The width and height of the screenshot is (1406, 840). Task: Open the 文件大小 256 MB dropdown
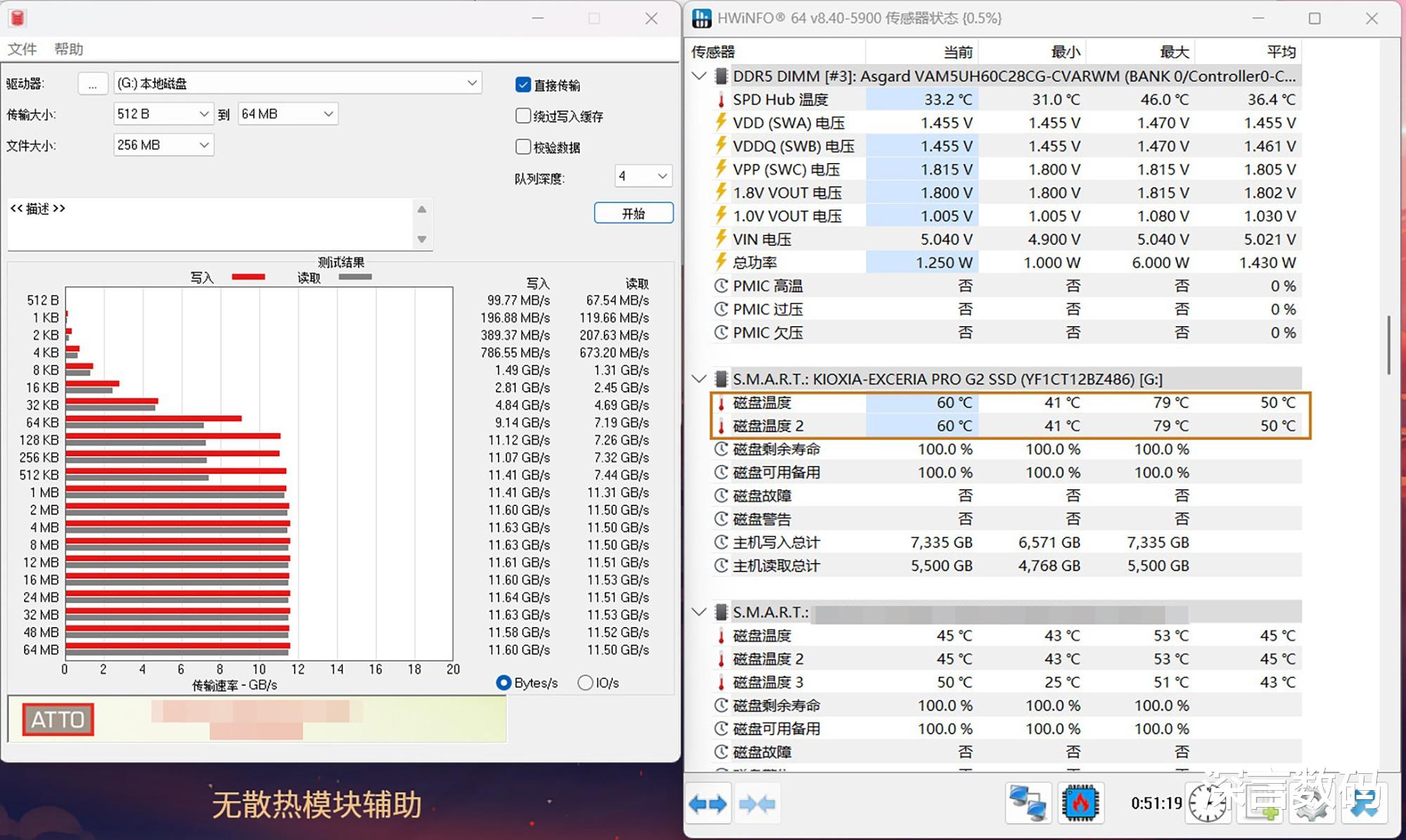pos(163,146)
